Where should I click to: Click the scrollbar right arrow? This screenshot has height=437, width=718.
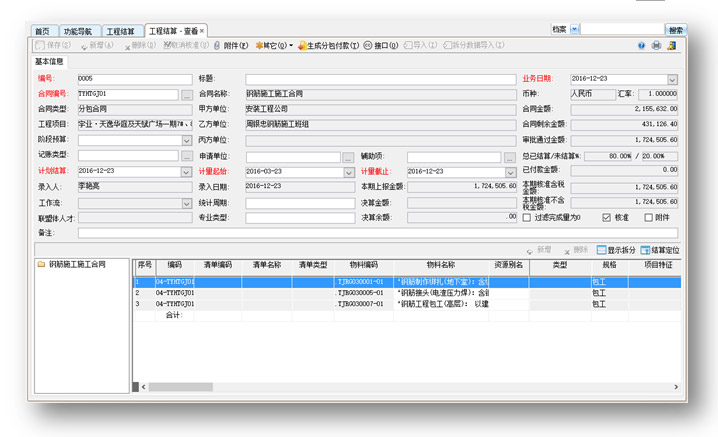coord(676,387)
